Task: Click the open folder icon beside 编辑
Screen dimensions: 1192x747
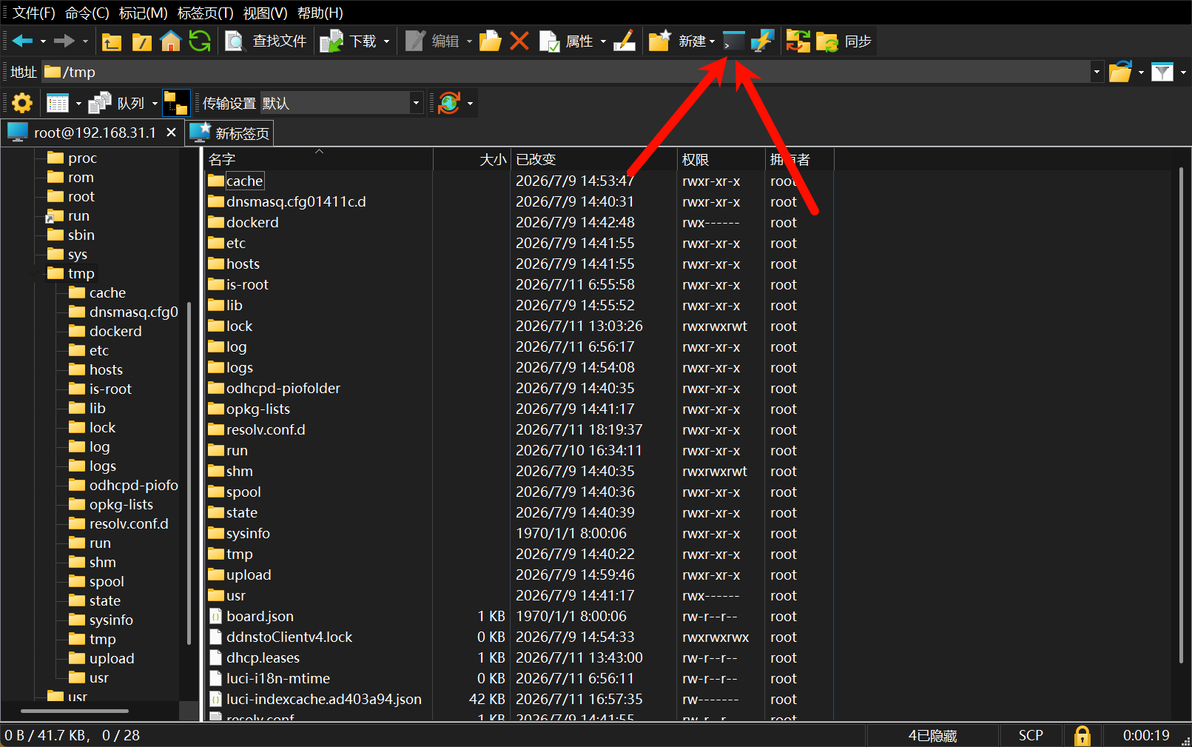Action: (x=490, y=41)
